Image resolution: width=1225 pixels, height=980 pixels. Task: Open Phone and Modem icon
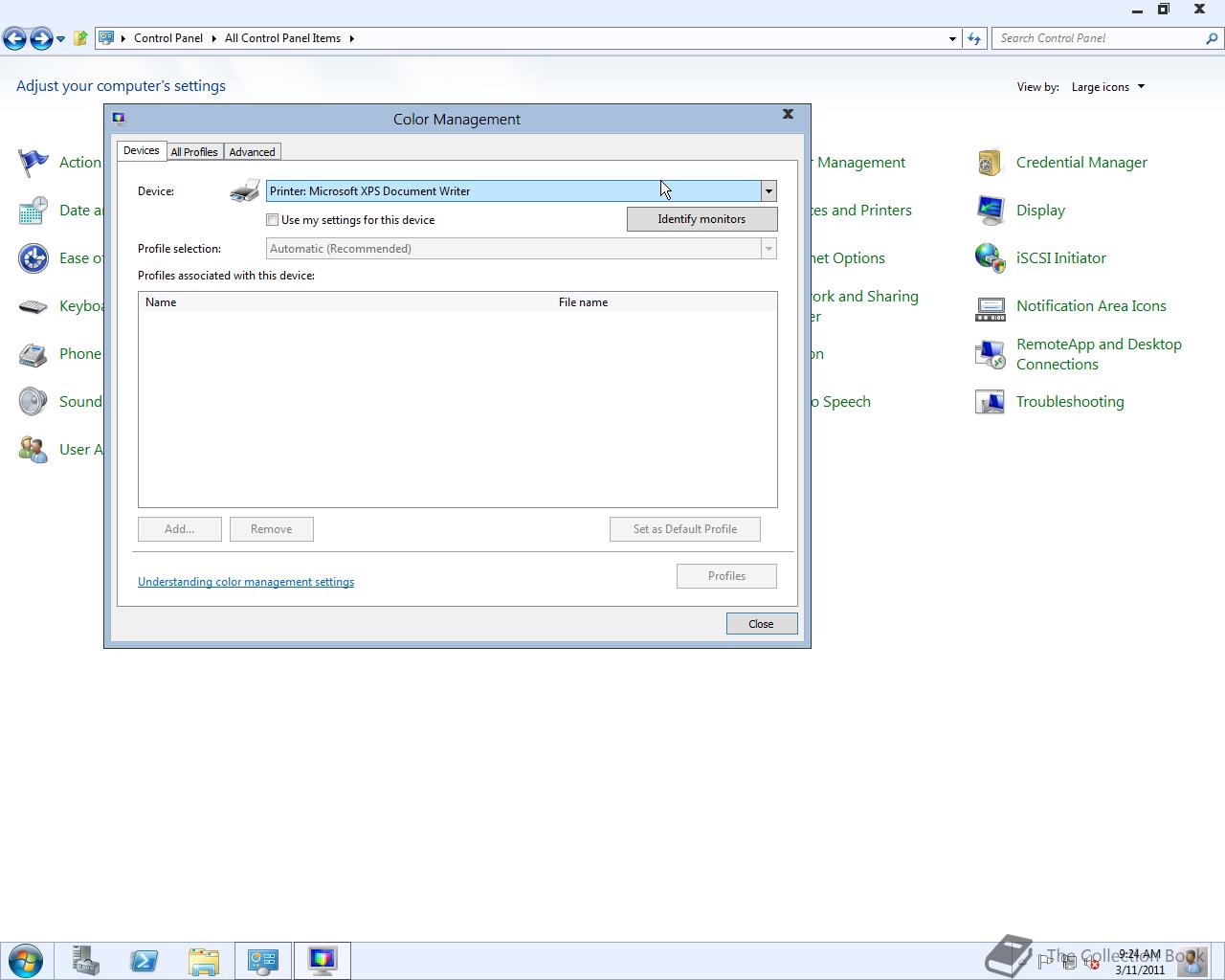(x=33, y=354)
